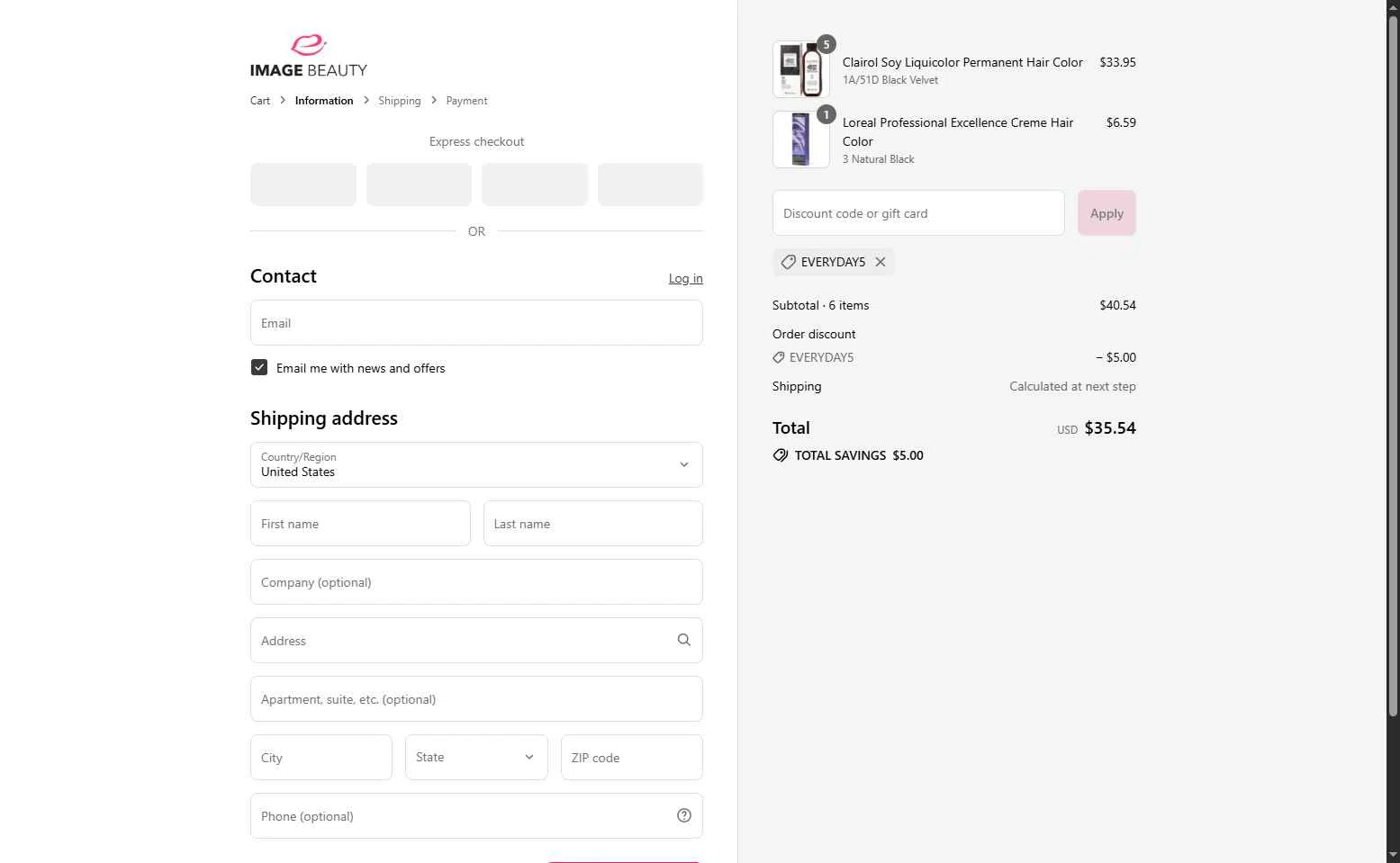Click the address search magnifier icon
Viewport: 1400px width, 863px height.
click(x=684, y=640)
